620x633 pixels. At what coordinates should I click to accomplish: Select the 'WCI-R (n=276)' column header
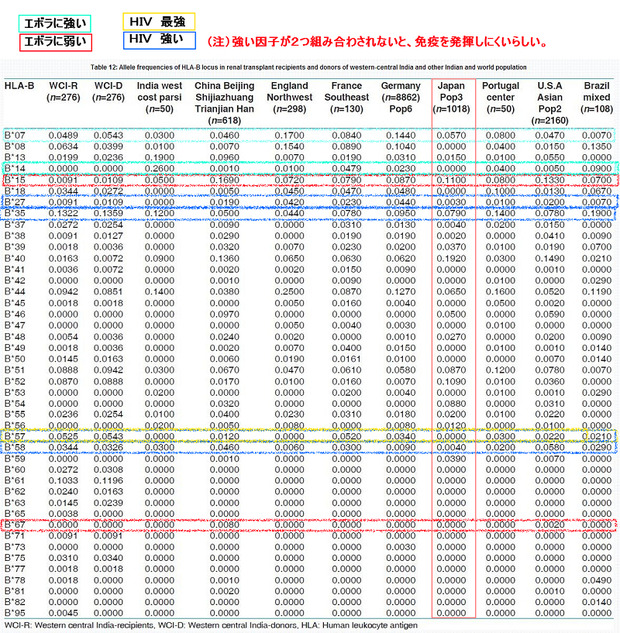[x=63, y=92]
